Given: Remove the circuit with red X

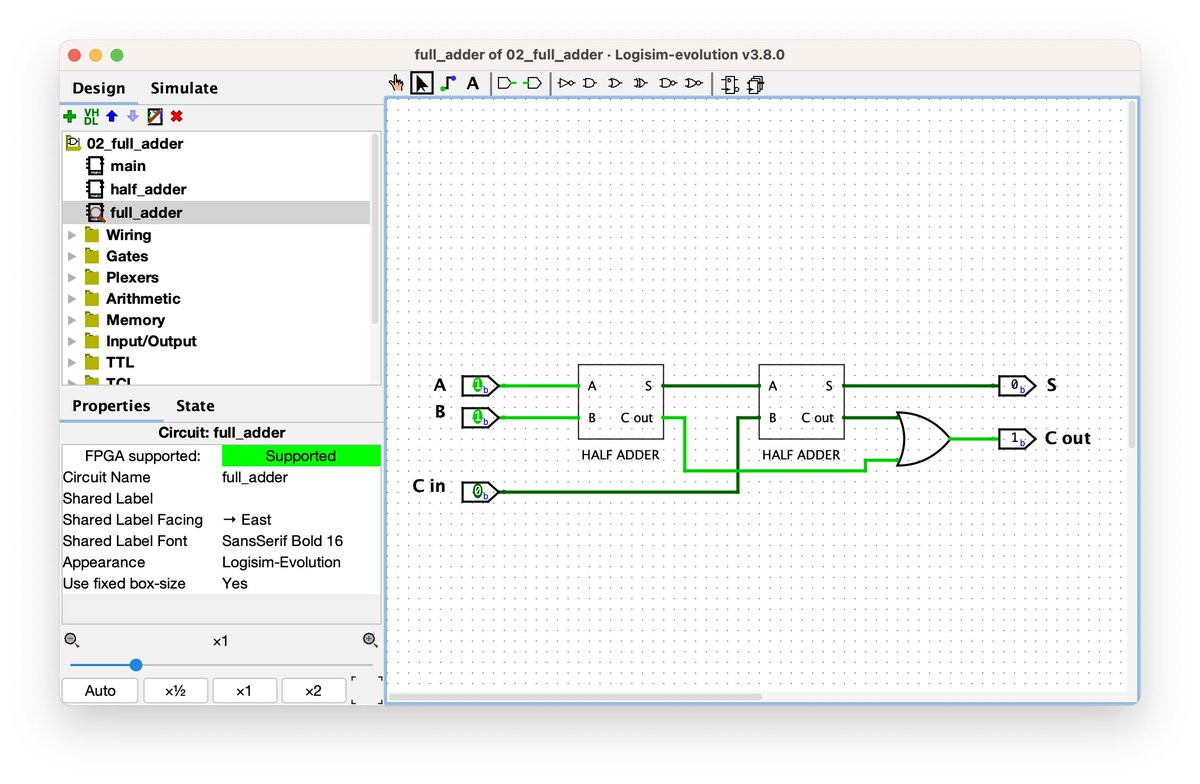Looking at the screenshot, I should click(x=176, y=116).
